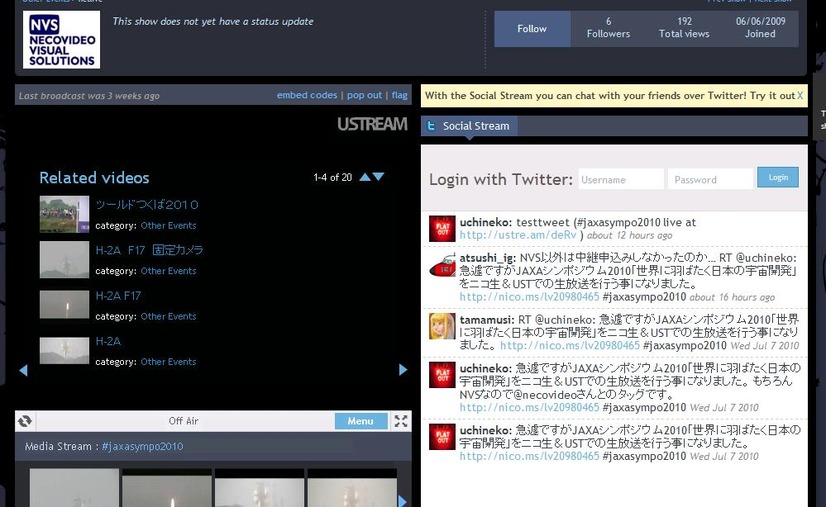Open video titled H-2A F17 固定カメラ
The width and height of the screenshot is (826, 507).
[x=149, y=250]
